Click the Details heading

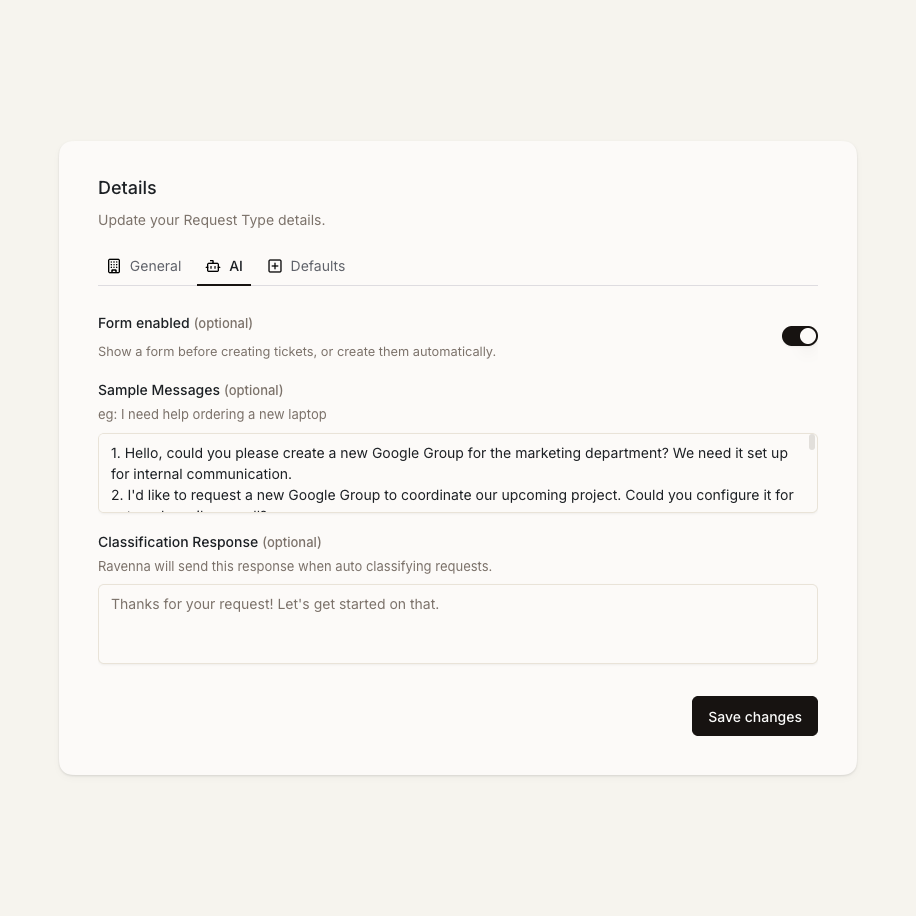[127, 188]
